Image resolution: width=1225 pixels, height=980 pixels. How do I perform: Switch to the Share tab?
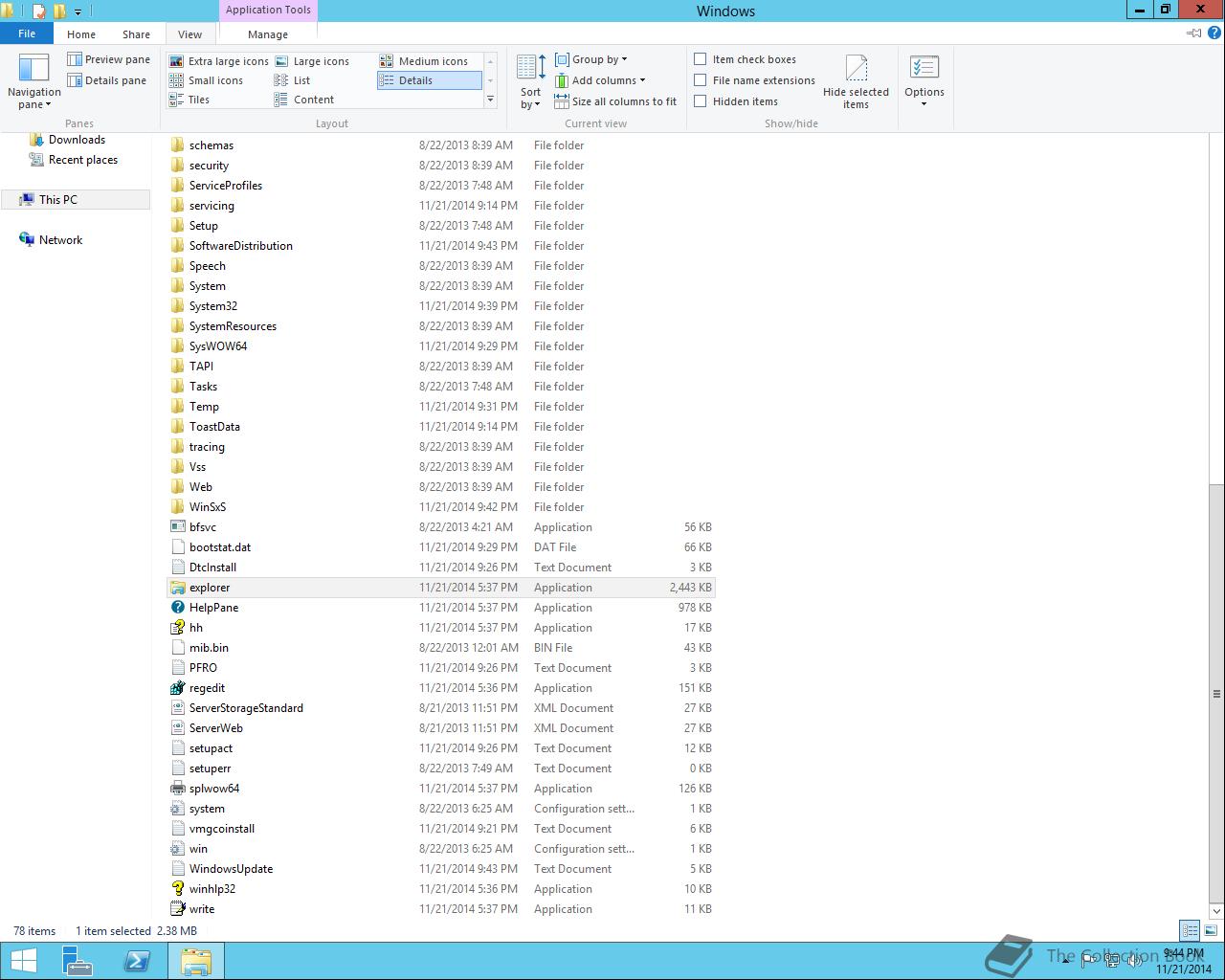[136, 33]
